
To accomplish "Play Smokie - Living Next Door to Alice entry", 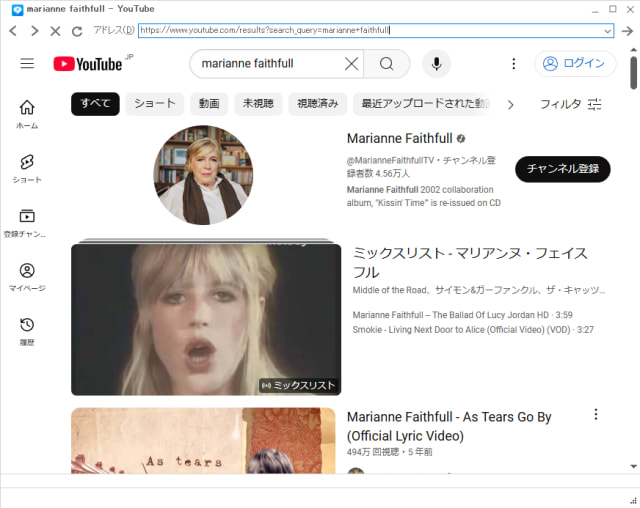I will [x=473, y=330].
